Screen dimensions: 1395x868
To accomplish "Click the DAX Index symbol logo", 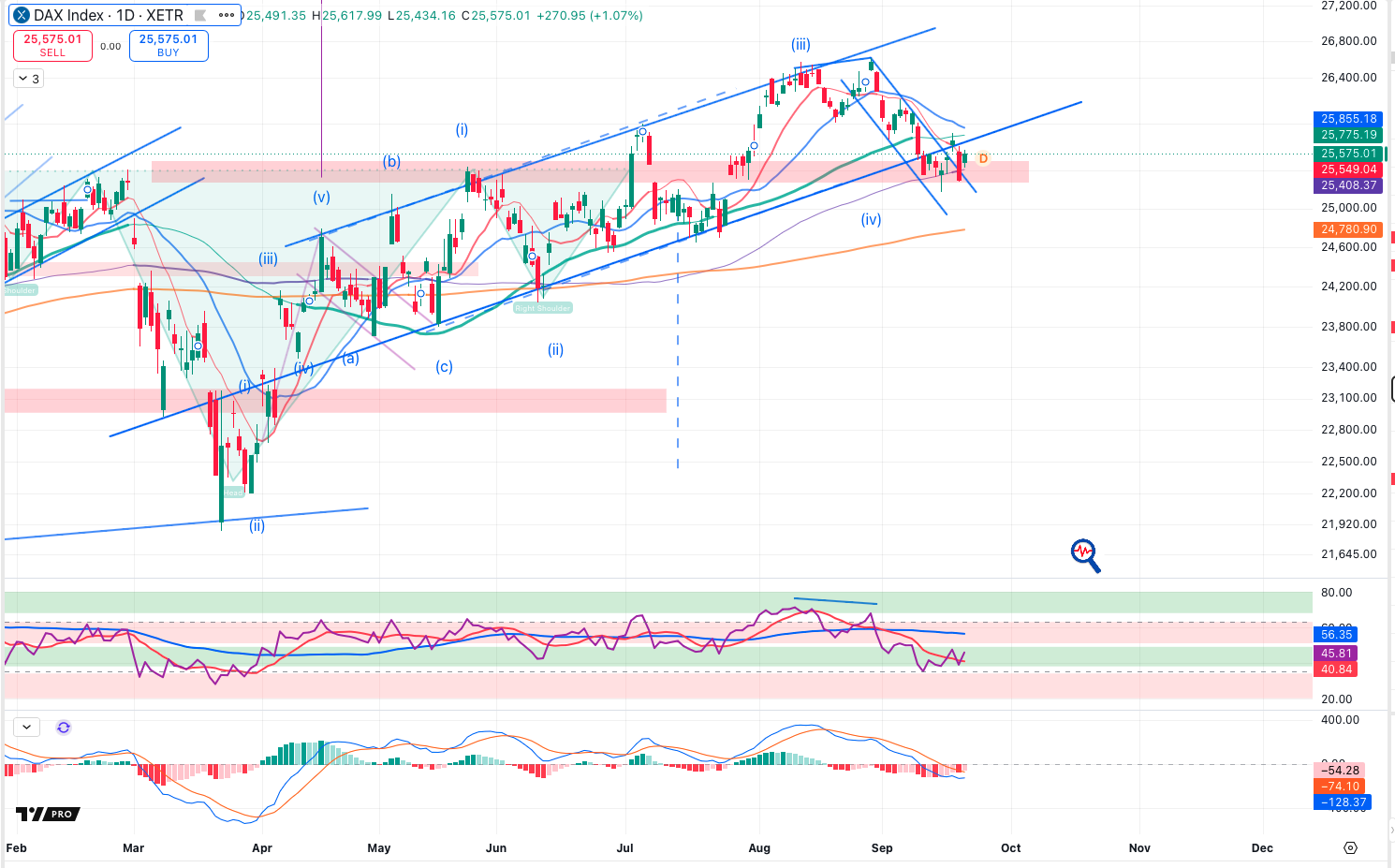I will [x=22, y=15].
